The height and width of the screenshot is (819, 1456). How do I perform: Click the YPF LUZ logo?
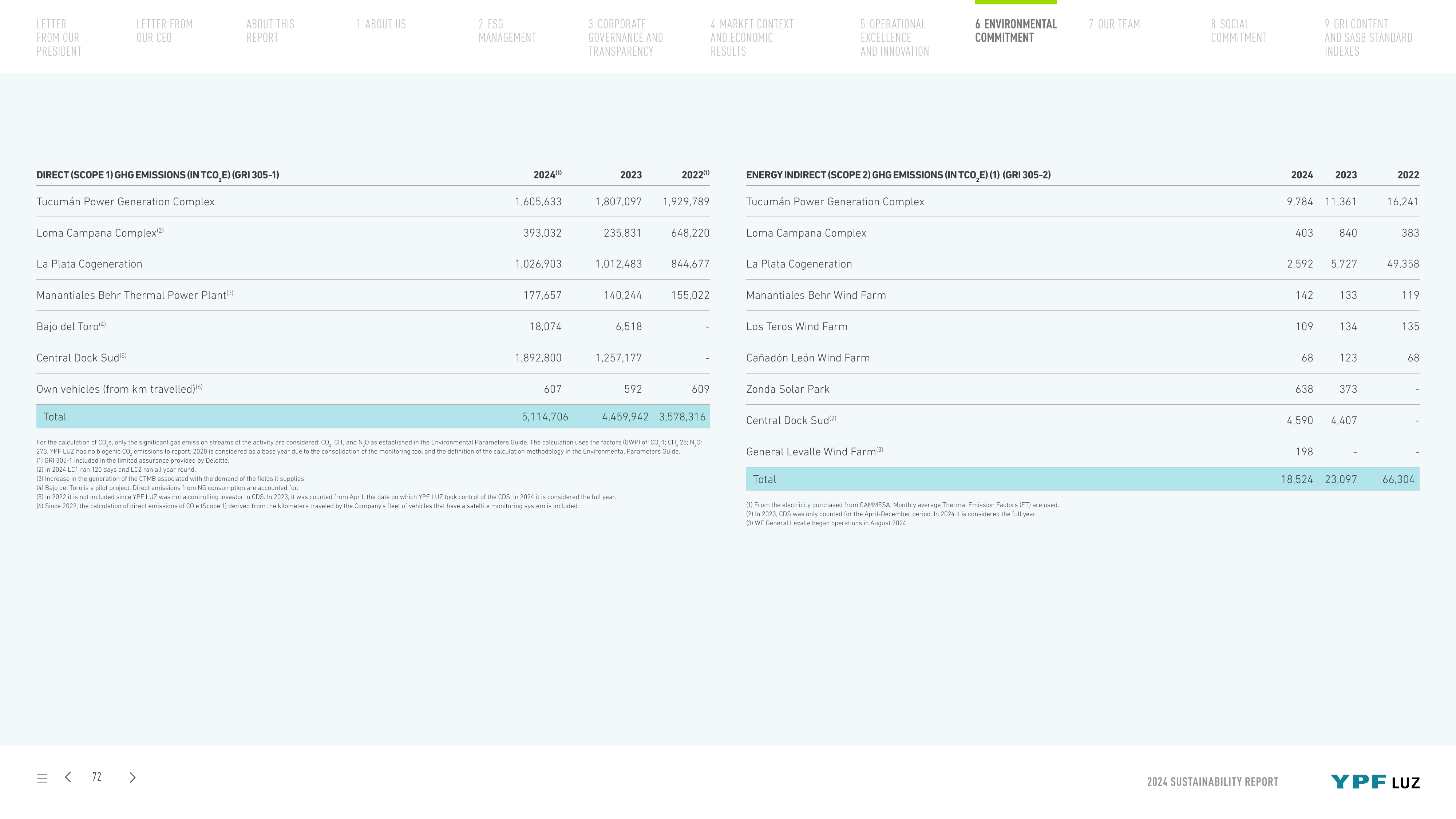pos(1374,782)
